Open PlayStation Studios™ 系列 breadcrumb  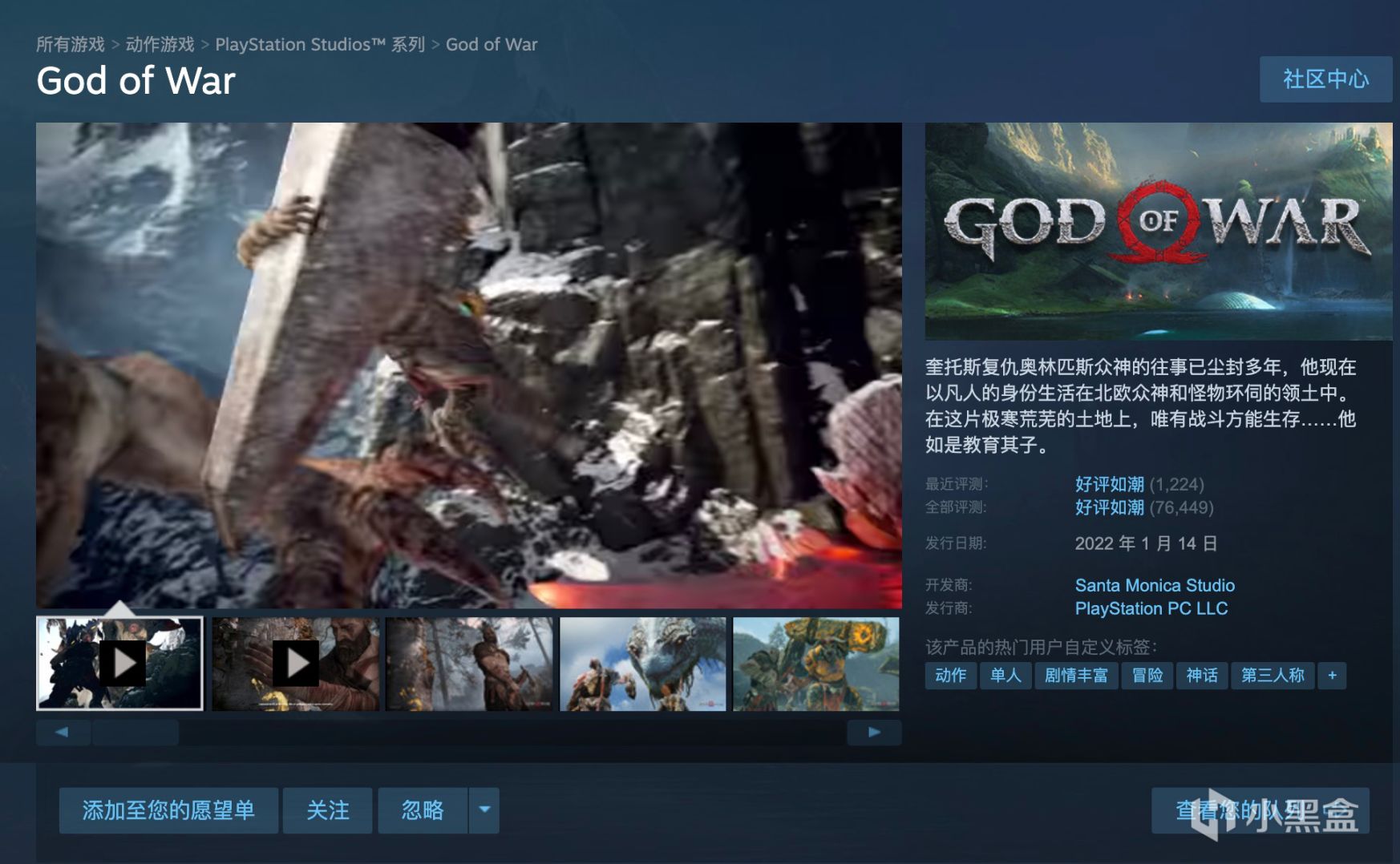(320, 45)
